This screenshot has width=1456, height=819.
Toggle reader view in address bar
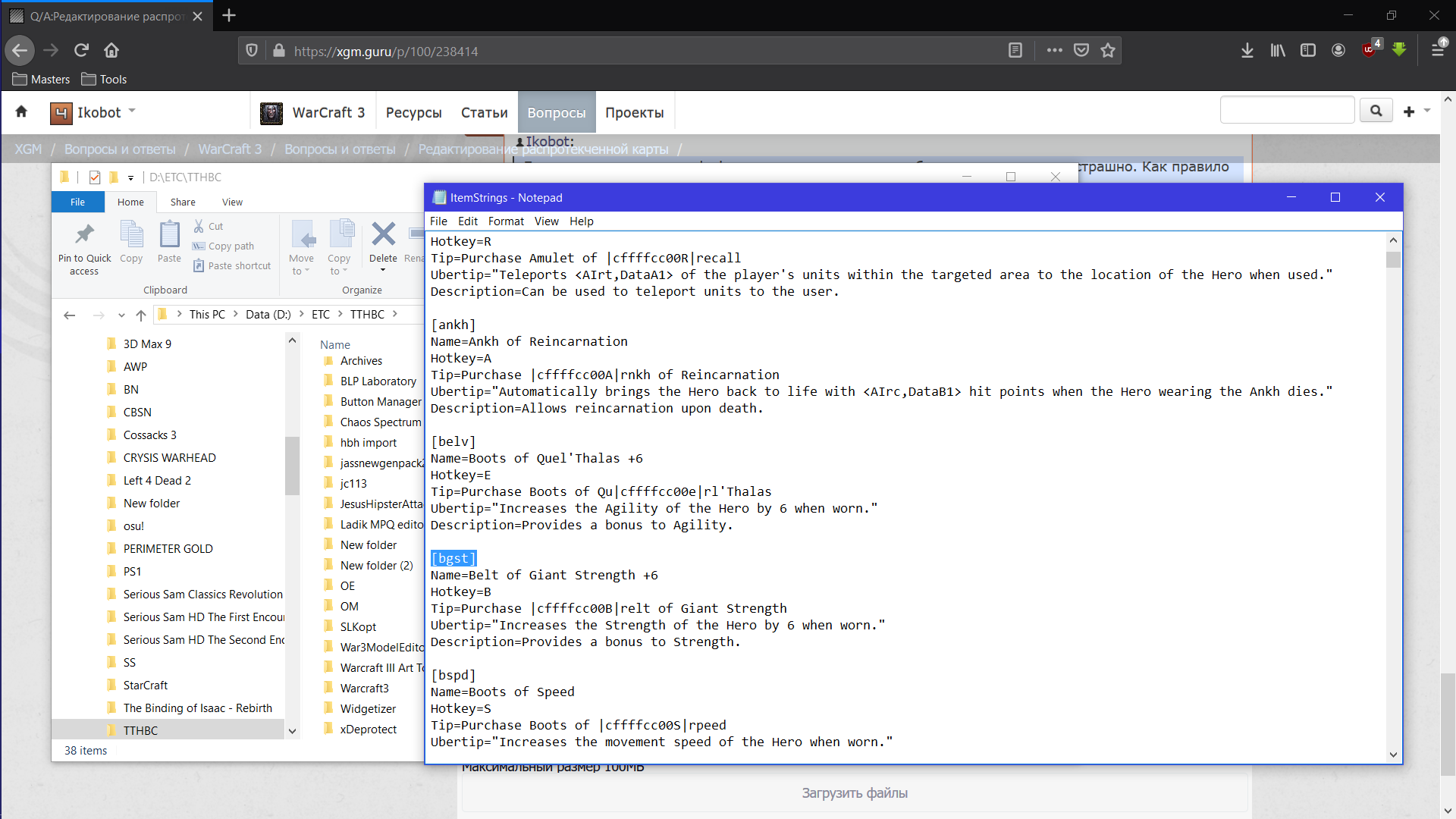point(1015,51)
